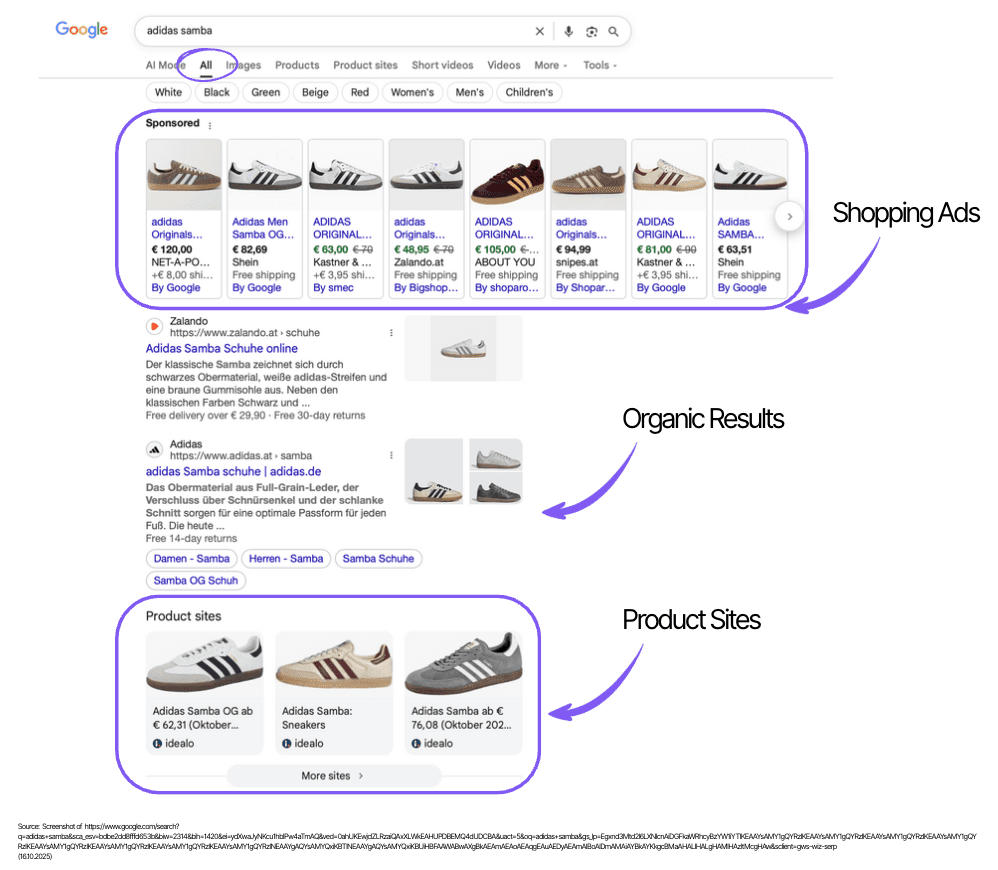
Task: Open the Videos tab
Action: click(503, 65)
